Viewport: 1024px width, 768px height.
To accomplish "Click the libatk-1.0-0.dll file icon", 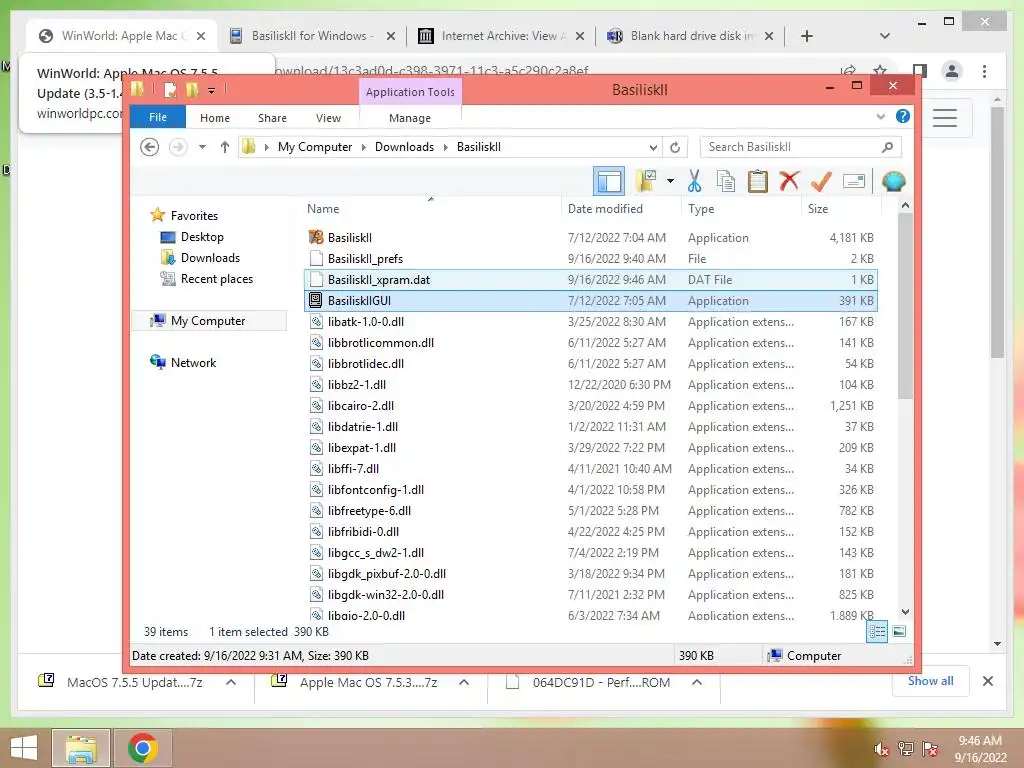I will click(x=316, y=321).
